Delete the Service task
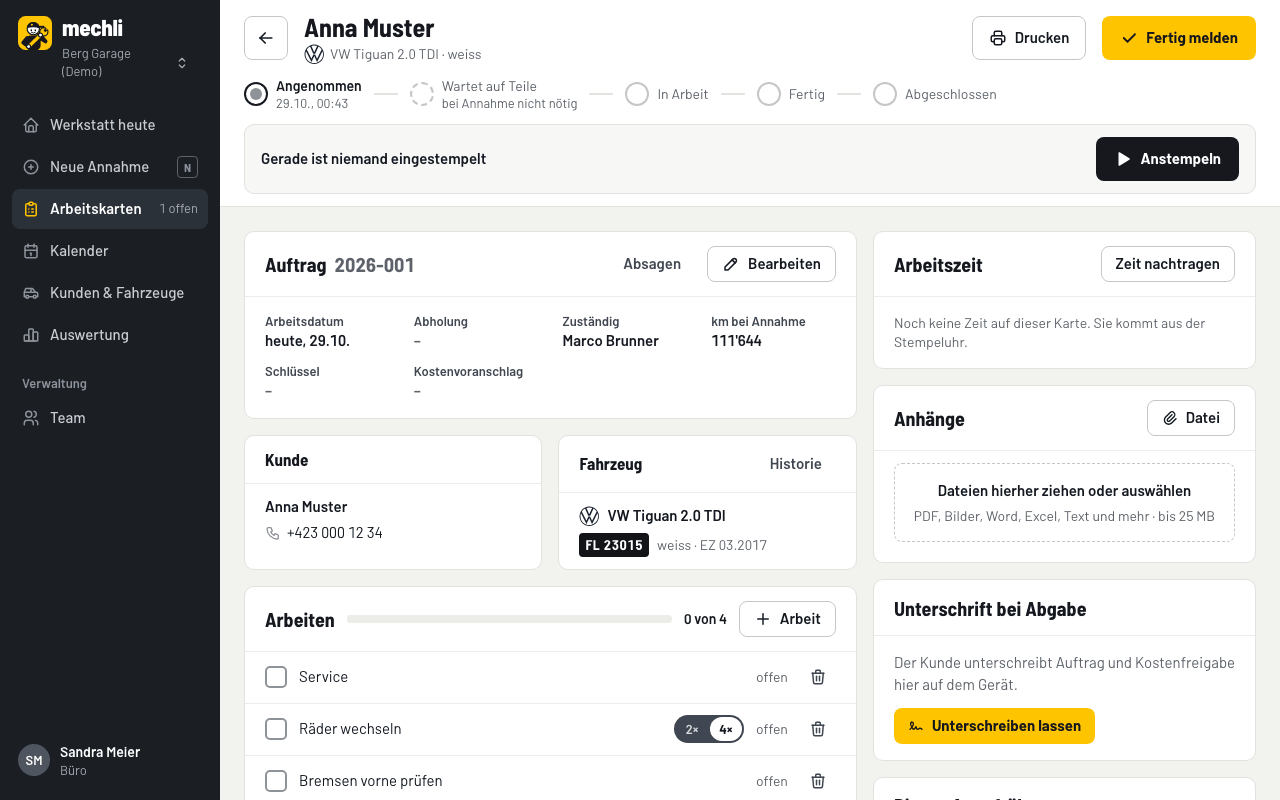The image size is (1280, 800). coord(818,677)
